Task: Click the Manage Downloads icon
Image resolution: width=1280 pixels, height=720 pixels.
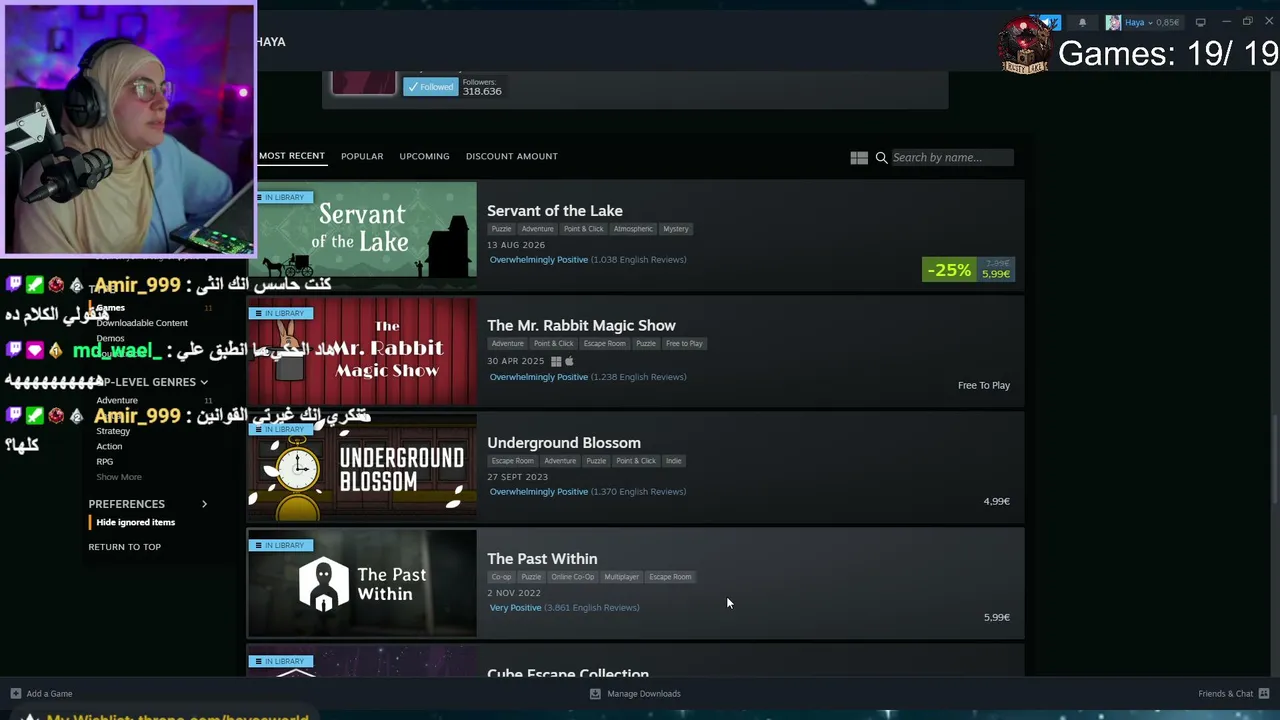Action: tap(595, 693)
